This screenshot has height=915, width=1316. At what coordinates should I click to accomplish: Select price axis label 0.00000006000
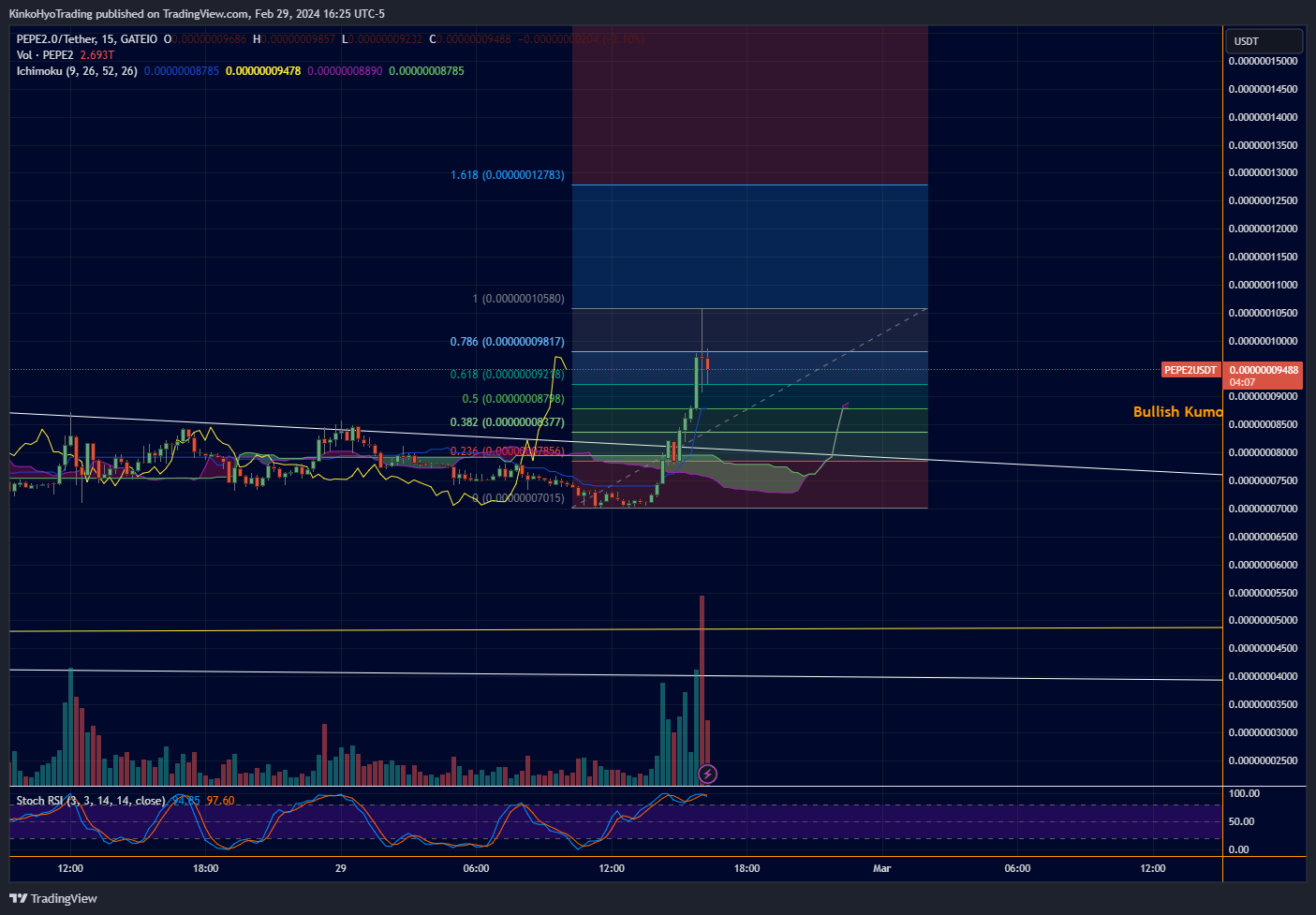(x=1263, y=565)
